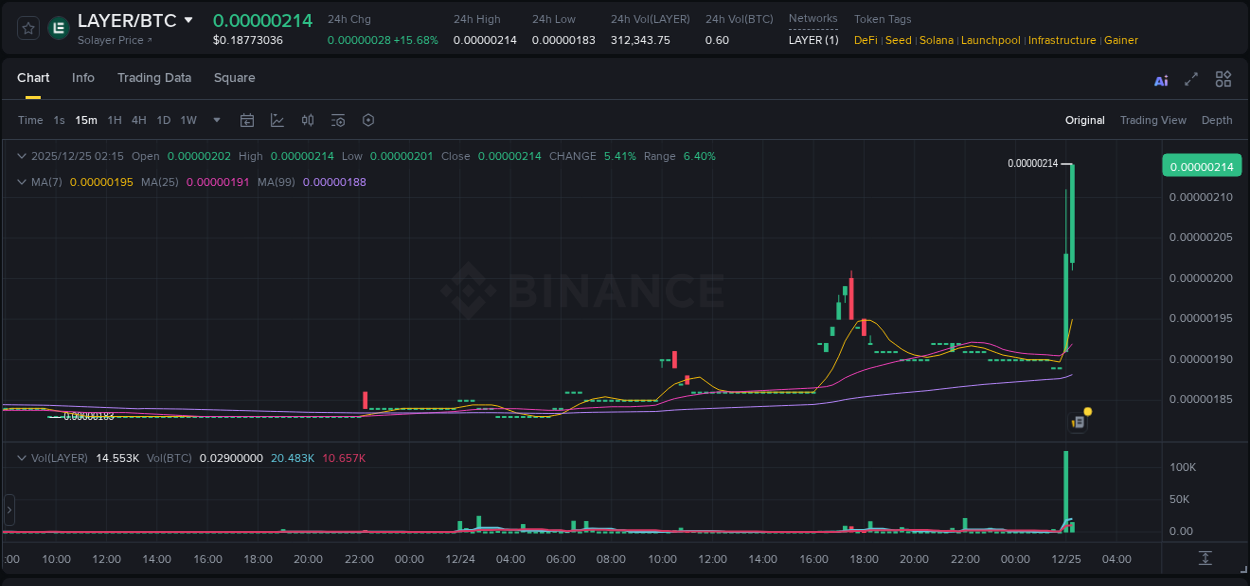Open the extra timeframe dropdown next to 1W
This screenshot has width=1250, height=586.
(216, 120)
